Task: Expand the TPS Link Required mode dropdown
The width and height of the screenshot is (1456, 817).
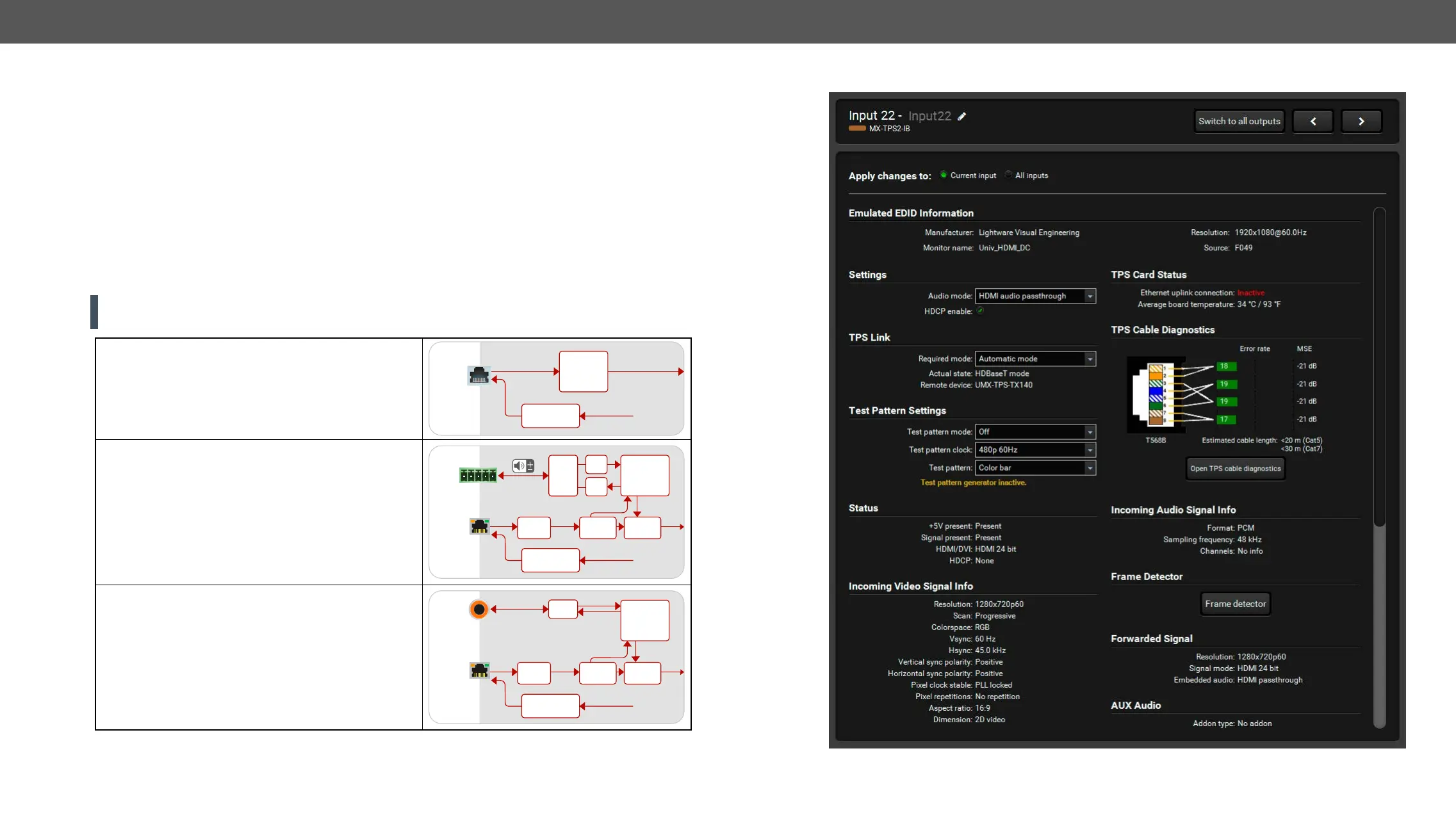Action: click(x=1035, y=359)
